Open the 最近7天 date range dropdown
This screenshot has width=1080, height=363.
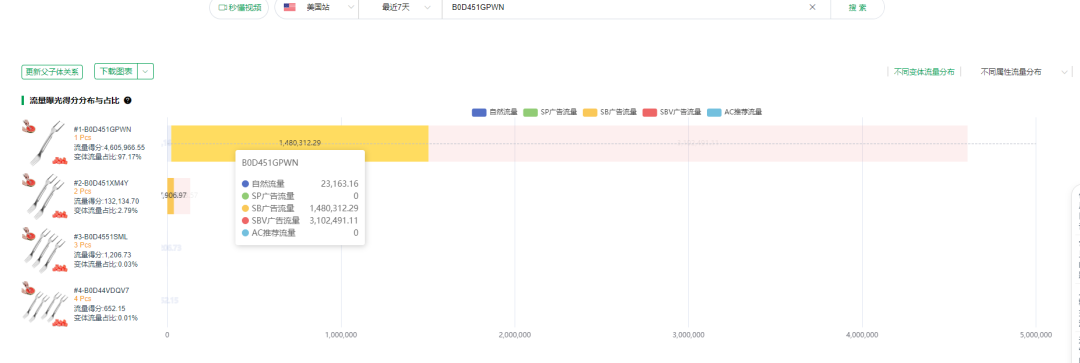(400, 7)
